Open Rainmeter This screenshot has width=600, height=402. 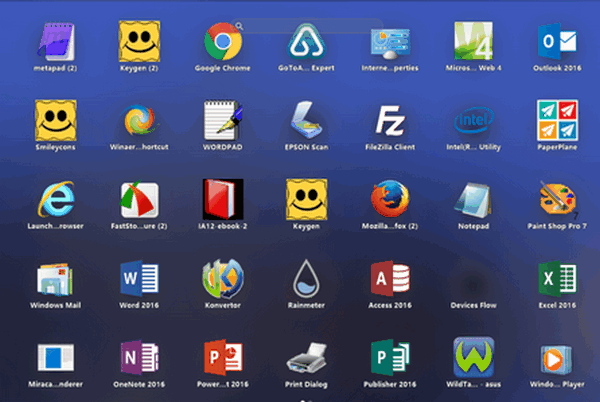tap(306, 278)
